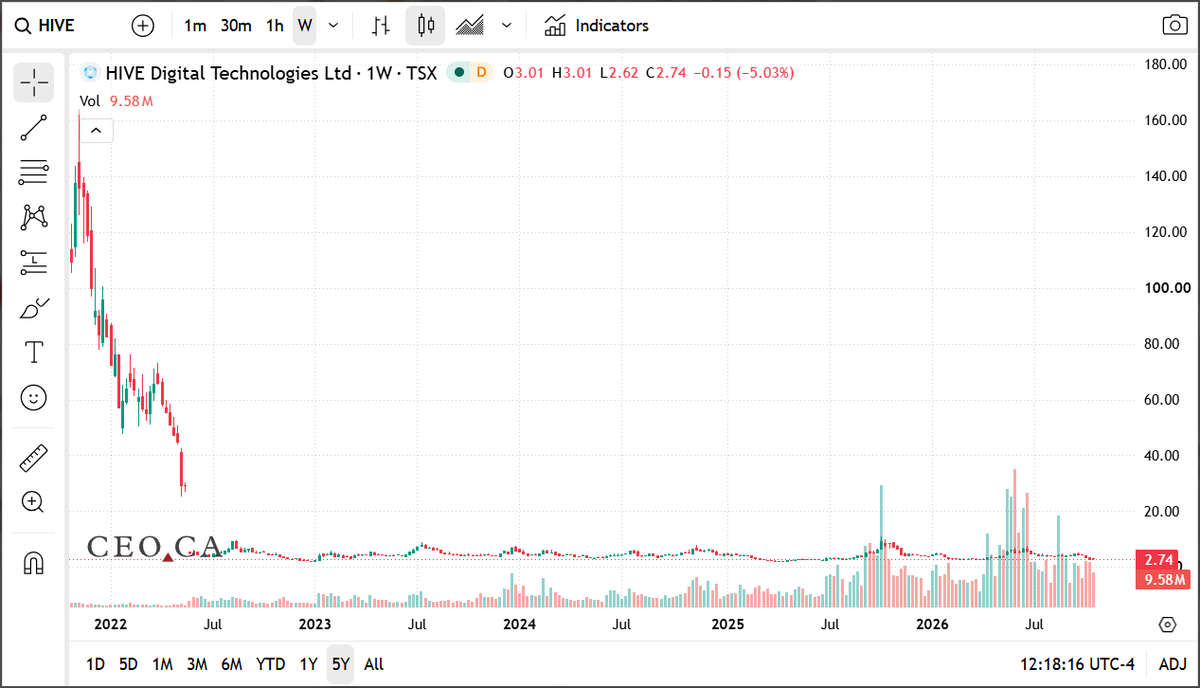This screenshot has width=1200, height=688.
Task: Select the W weekly interval
Action: (x=305, y=26)
